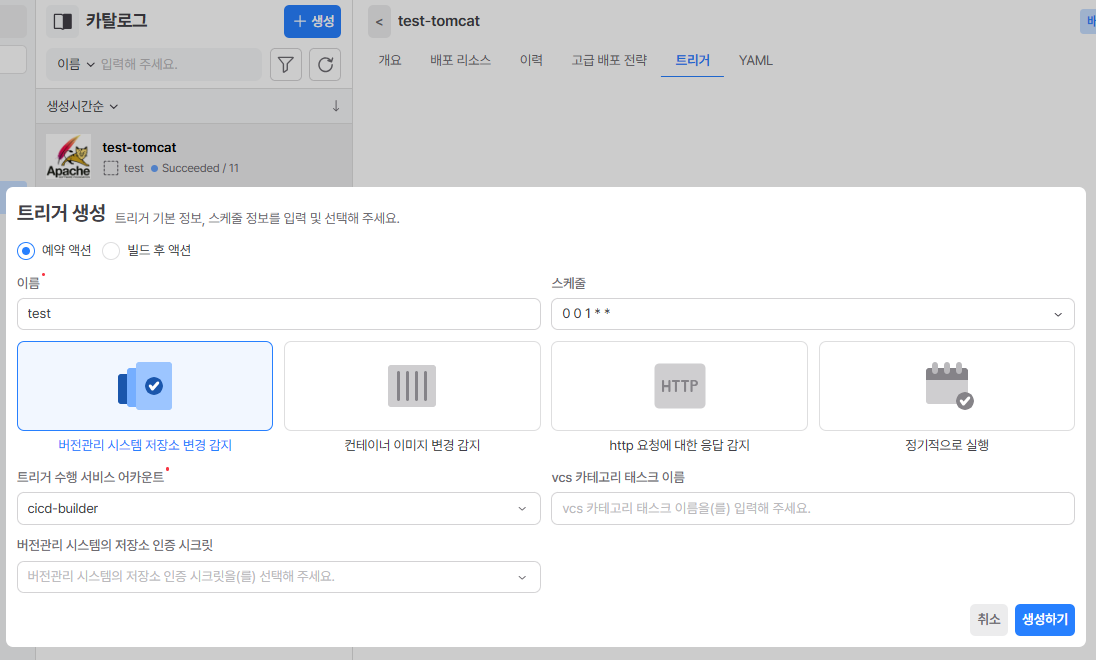Image resolution: width=1096 pixels, height=660 pixels.
Task: Click the Apache Tomcat logo thumbnail
Action: tap(68, 157)
